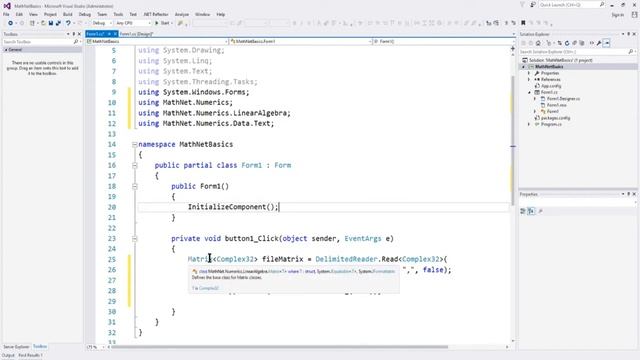Click Solution Explorer Collapse All icon

(574, 43)
